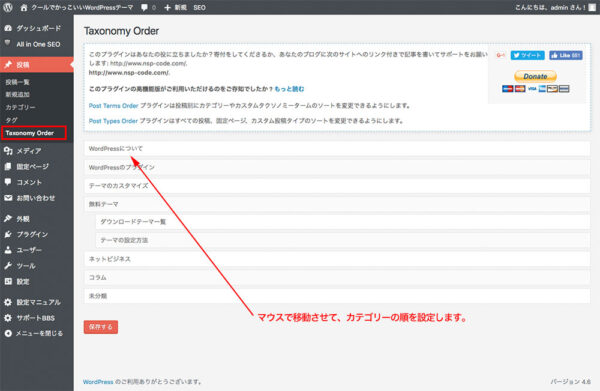Screen dimensions: 600x391
Task: Collapse the sidebar via メニューを閉じる
Action: click(x=34, y=333)
